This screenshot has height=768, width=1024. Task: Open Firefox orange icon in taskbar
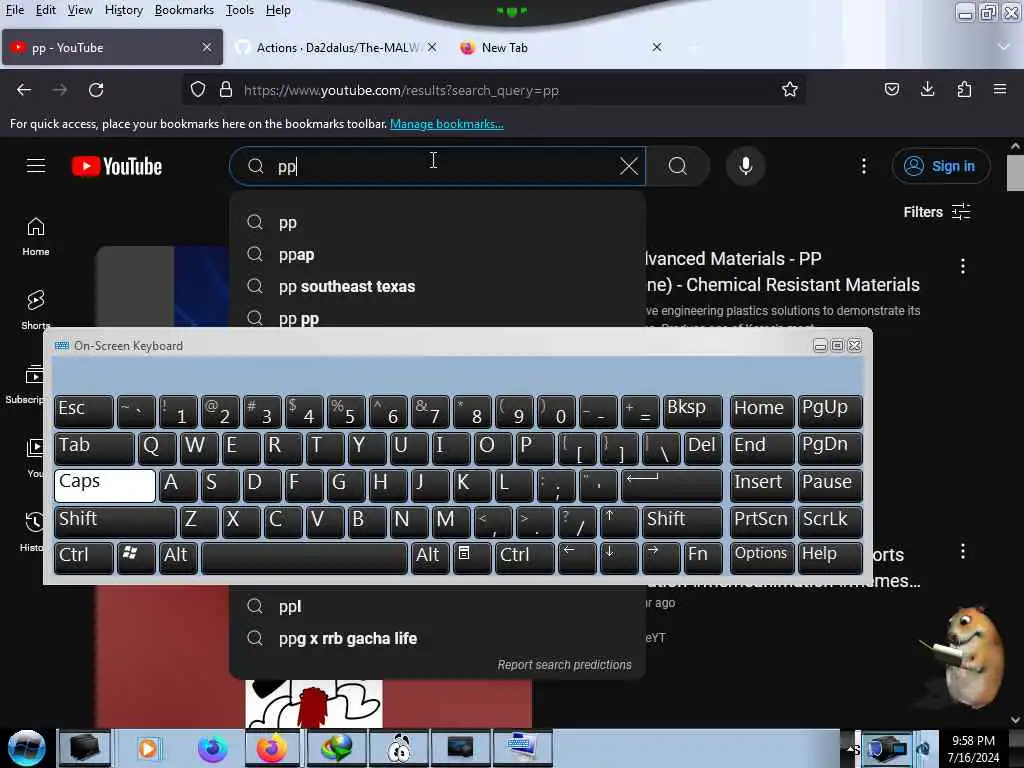tap(272, 748)
